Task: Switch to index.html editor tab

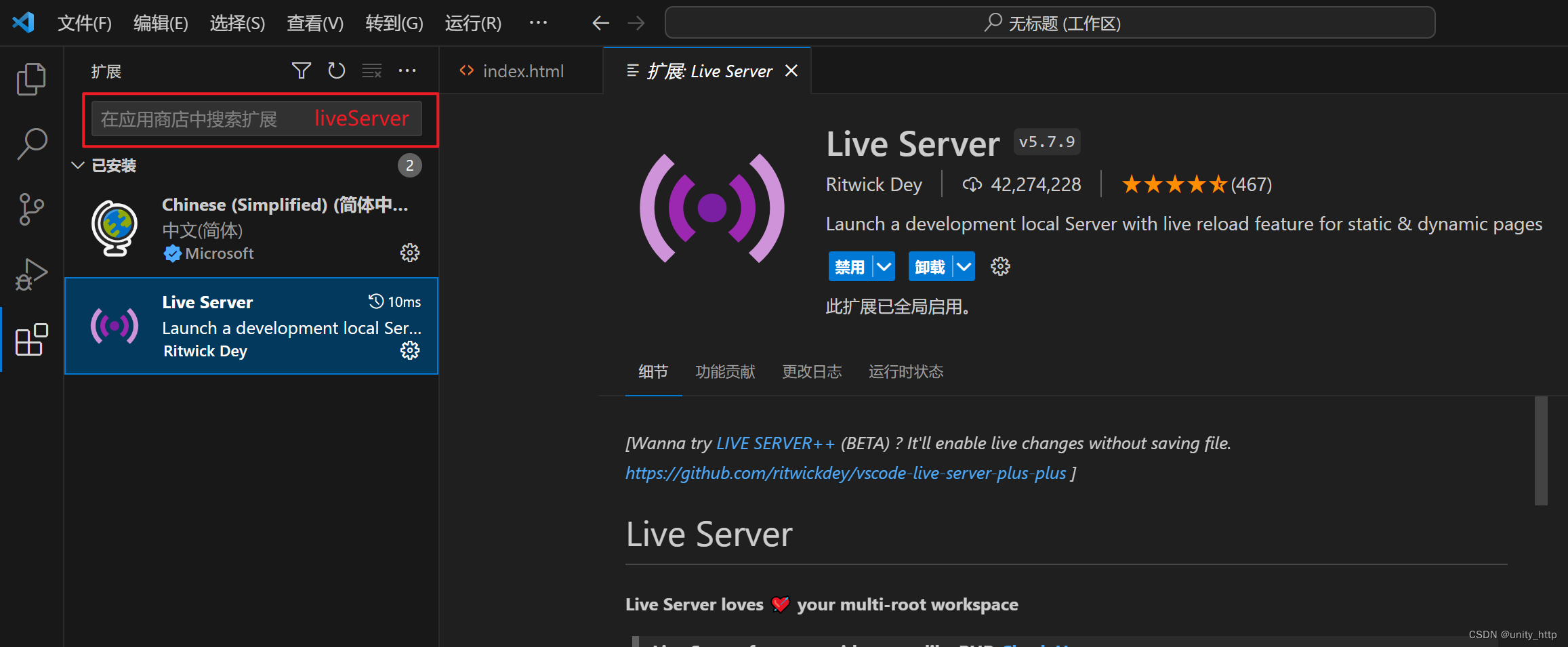Action: coord(520,70)
